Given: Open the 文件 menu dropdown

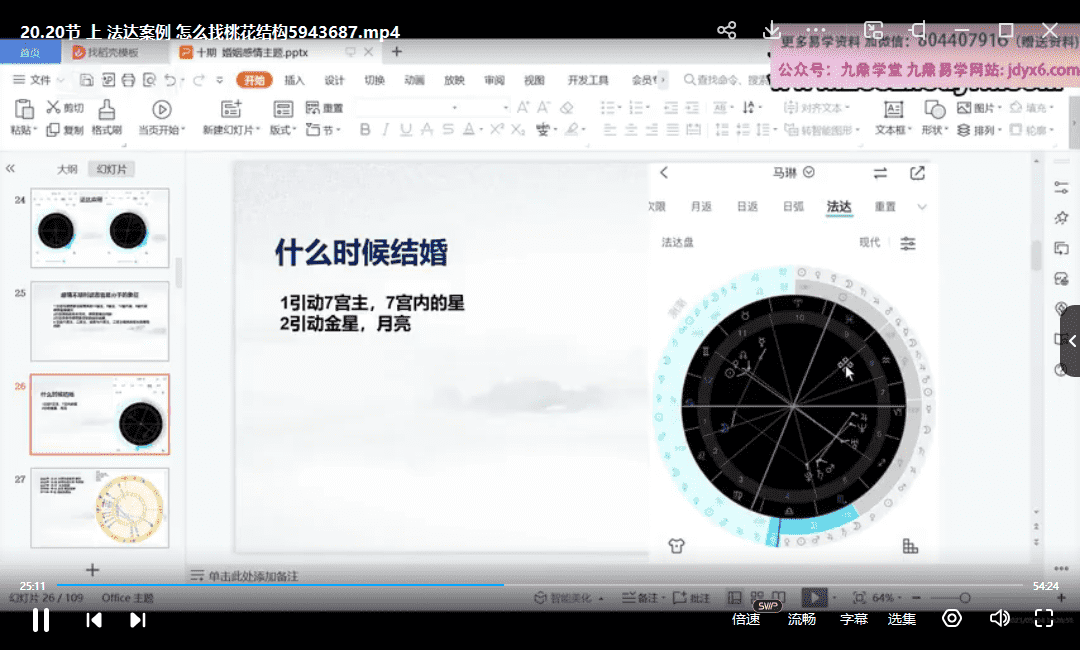Looking at the screenshot, I should pos(40,80).
